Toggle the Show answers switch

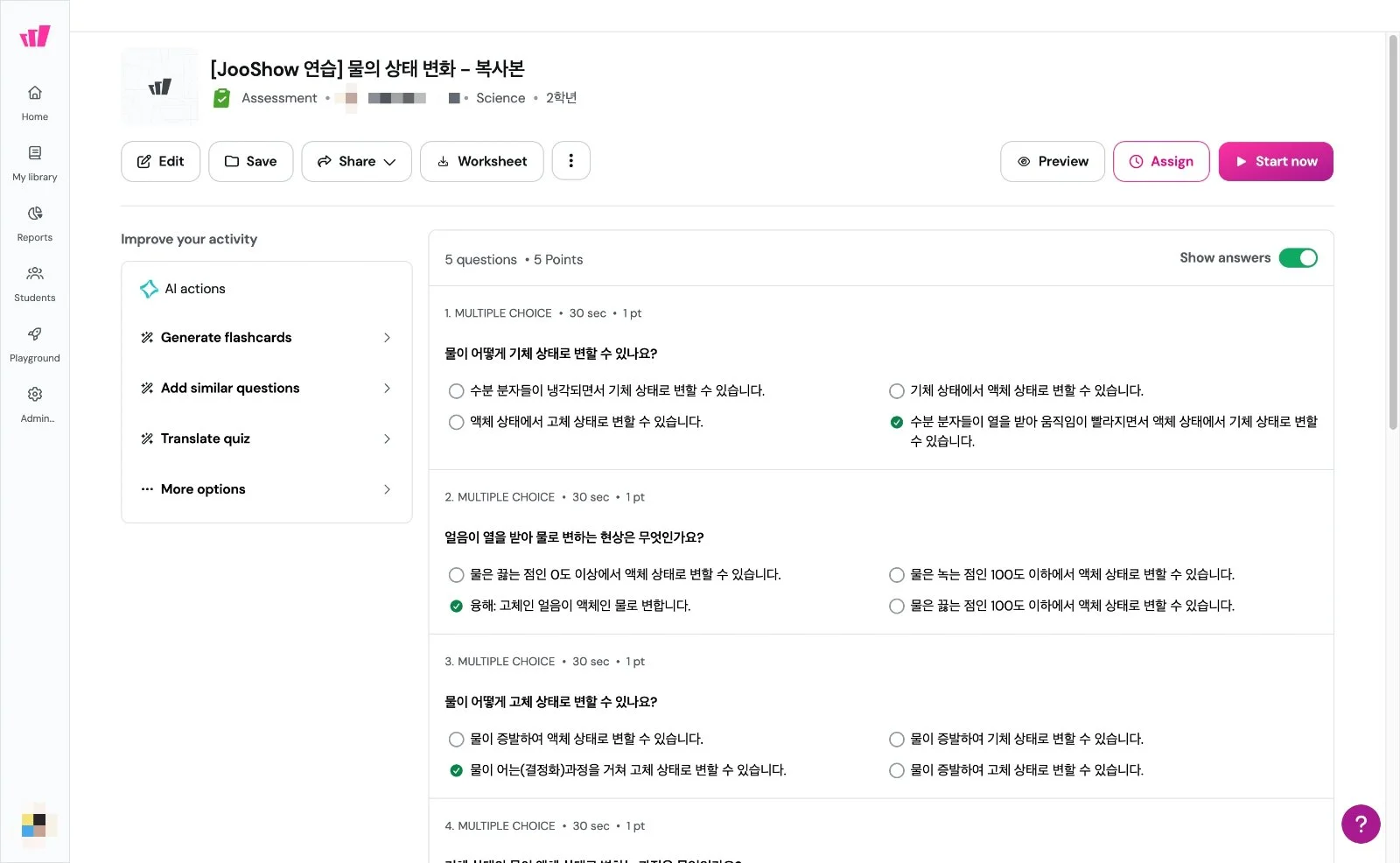click(x=1298, y=257)
